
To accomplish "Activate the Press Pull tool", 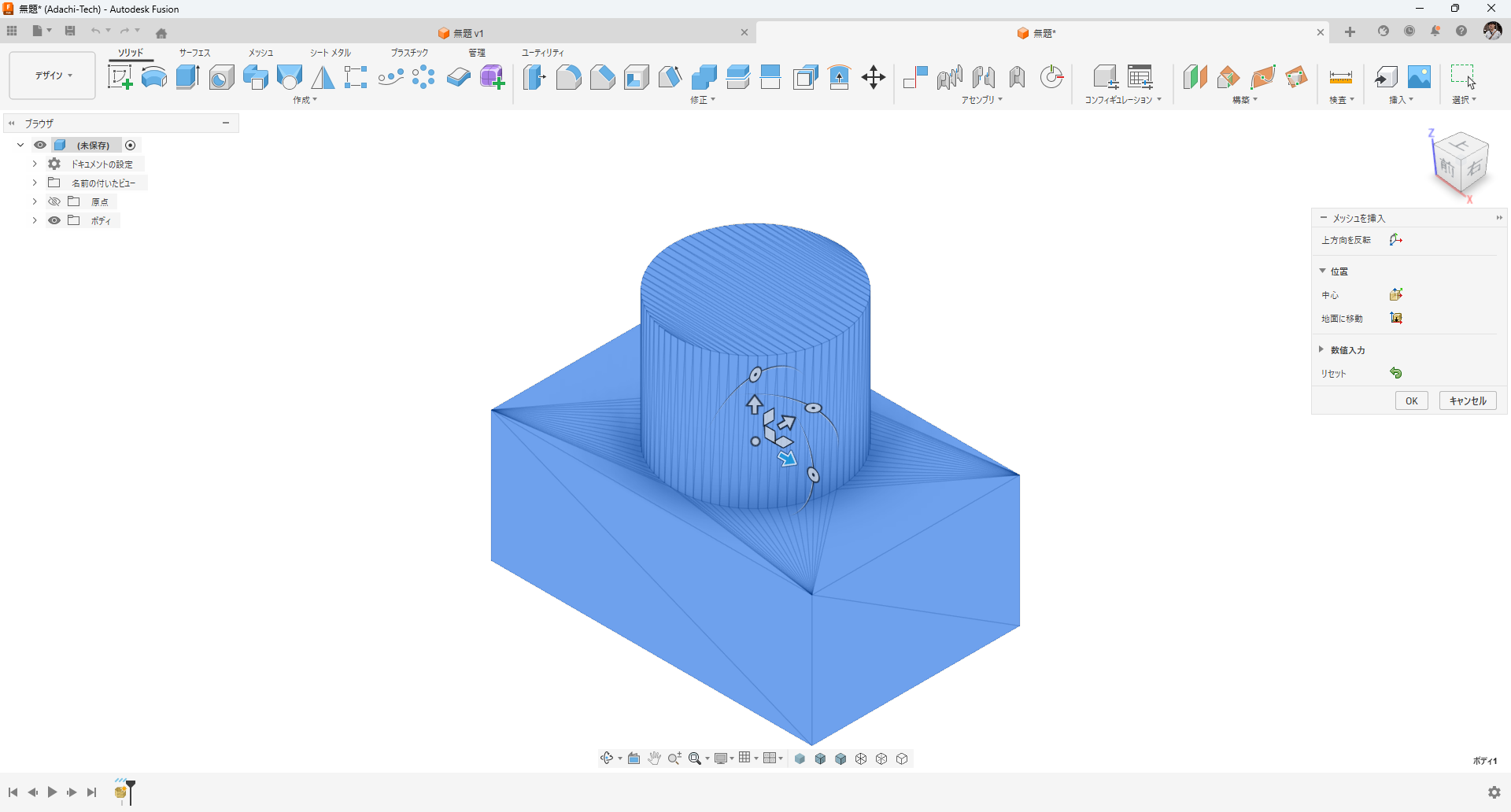I will 534,77.
